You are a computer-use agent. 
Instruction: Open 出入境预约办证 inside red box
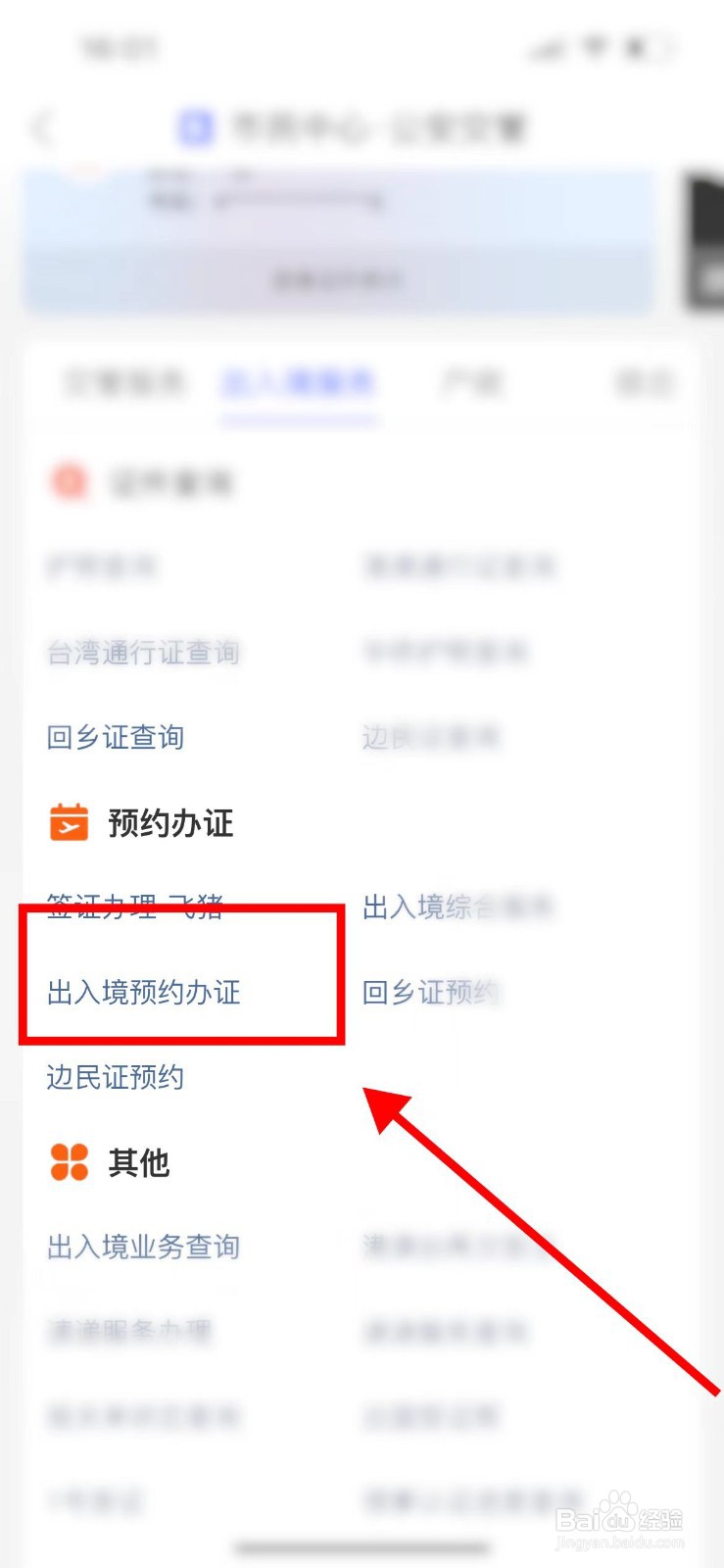(x=144, y=992)
